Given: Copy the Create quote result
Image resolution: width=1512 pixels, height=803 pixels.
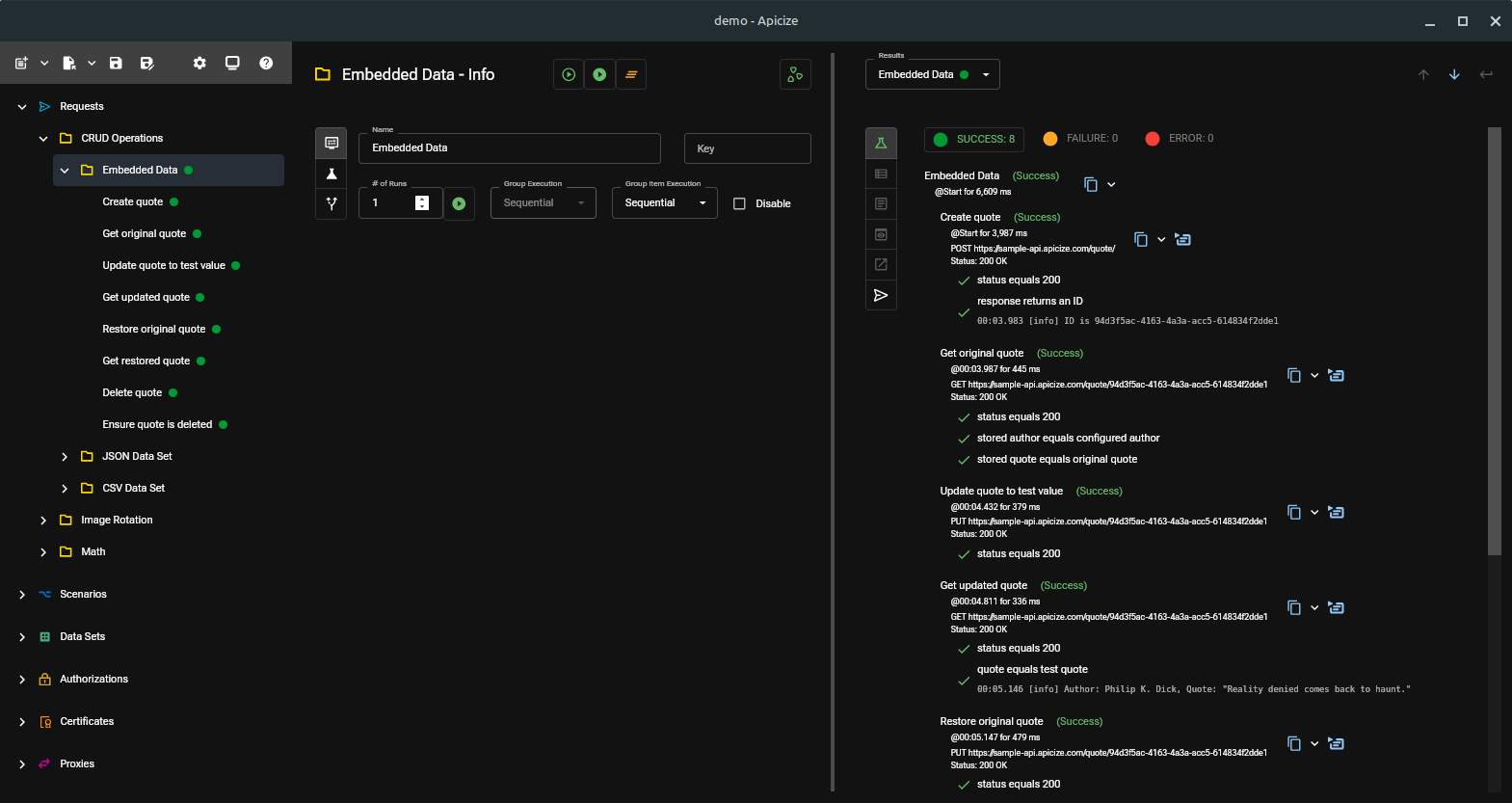Looking at the screenshot, I should tap(1141, 239).
